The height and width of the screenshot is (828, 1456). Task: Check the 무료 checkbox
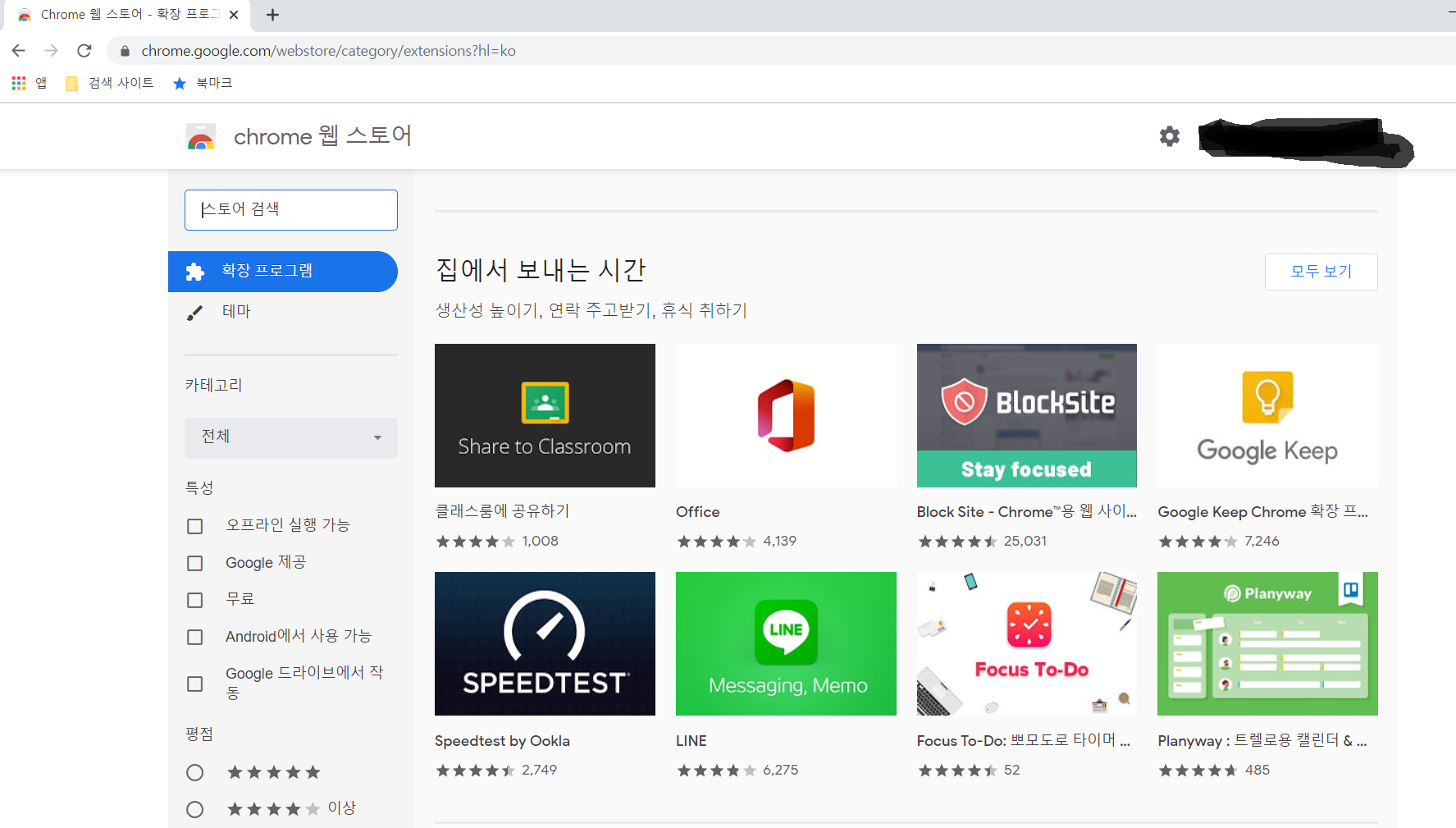(x=195, y=600)
